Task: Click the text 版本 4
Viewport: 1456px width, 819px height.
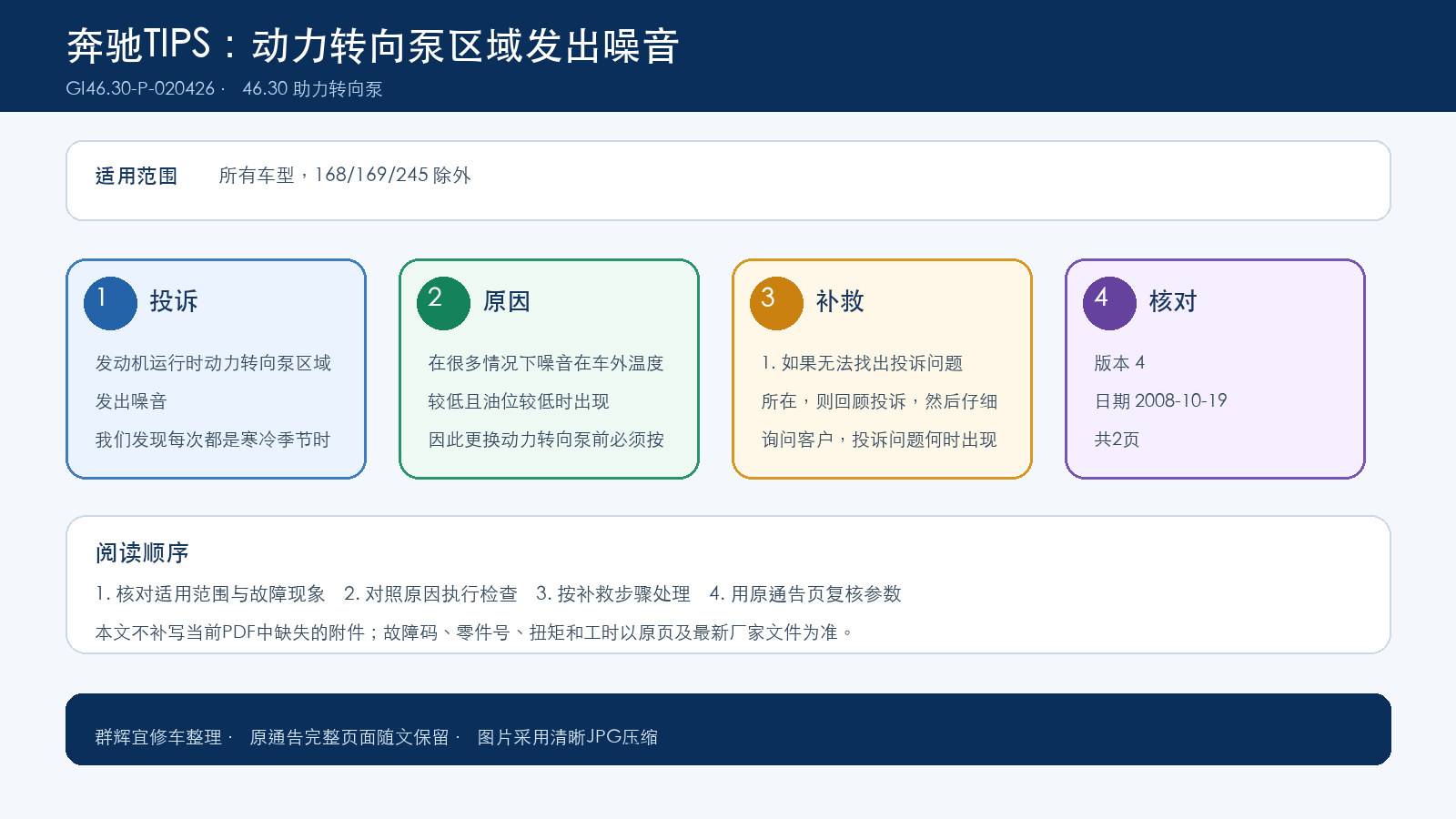Action: click(1120, 363)
